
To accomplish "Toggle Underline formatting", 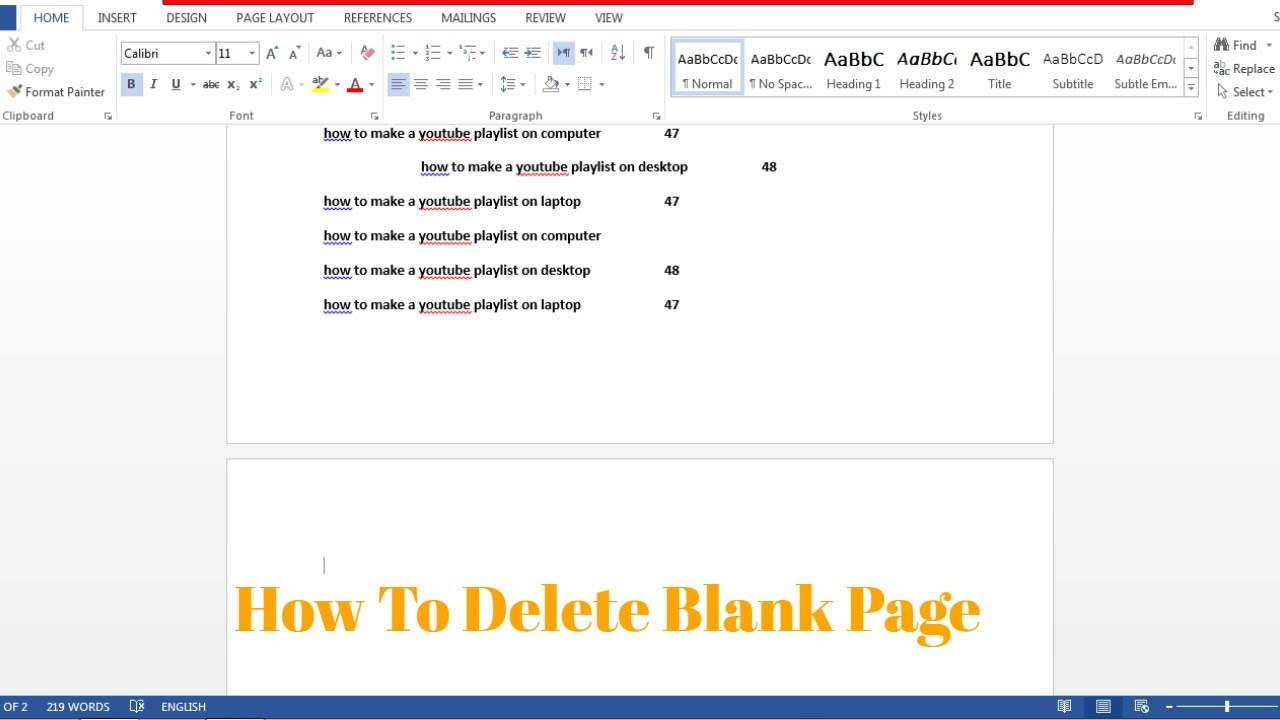I will coord(176,85).
